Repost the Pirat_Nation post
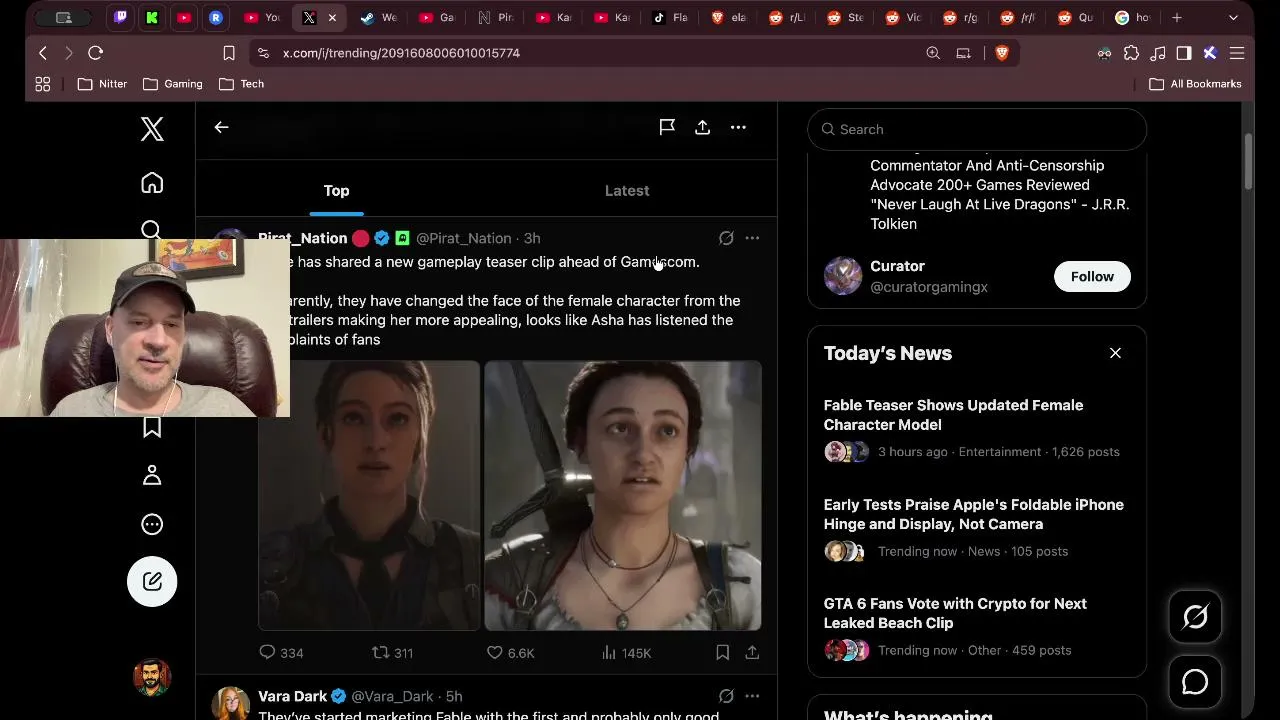The height and width of the screenshot is (720, 1280). point(392,652)
